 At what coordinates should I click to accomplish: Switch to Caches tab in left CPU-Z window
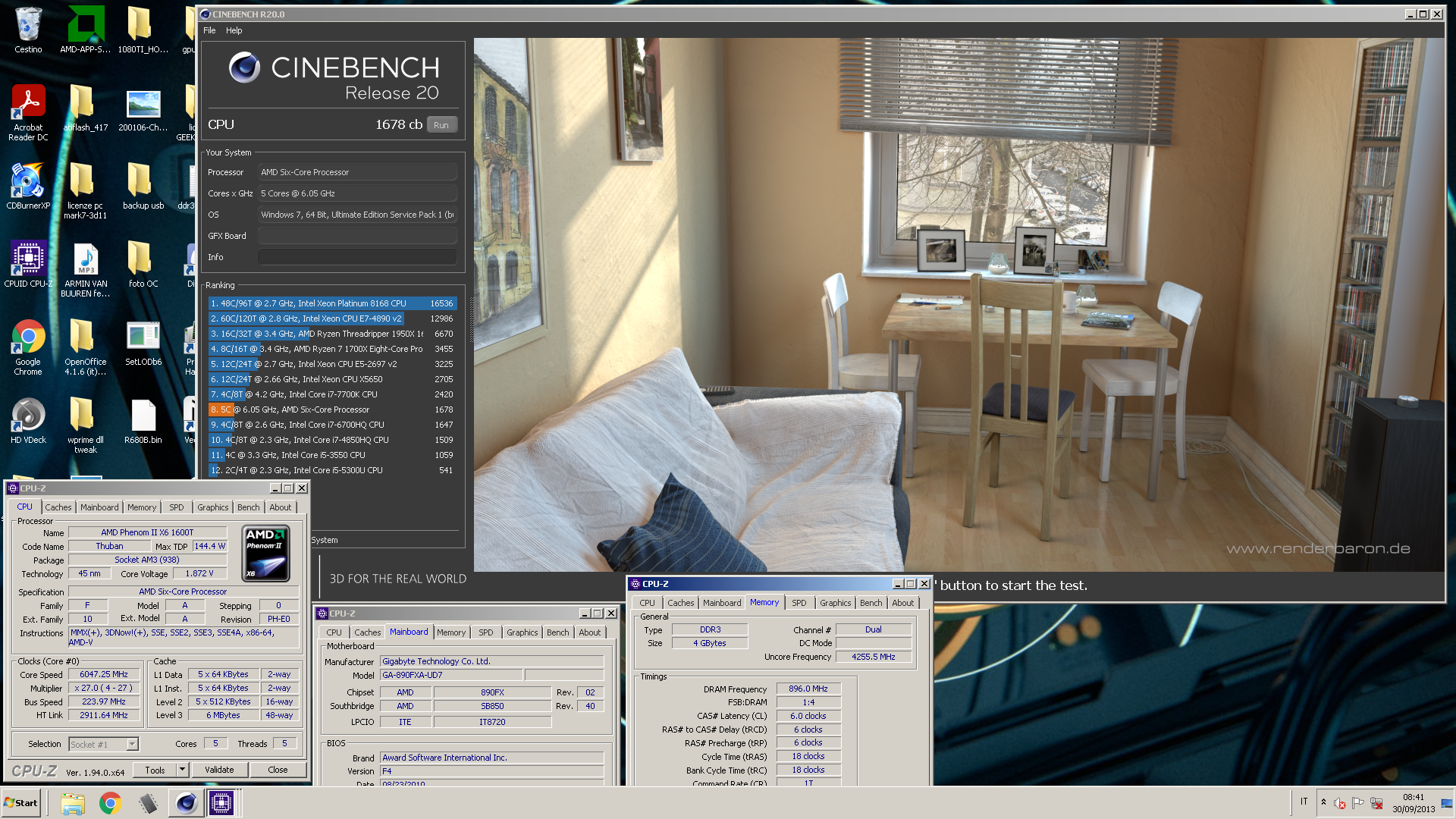coord(58,507)
